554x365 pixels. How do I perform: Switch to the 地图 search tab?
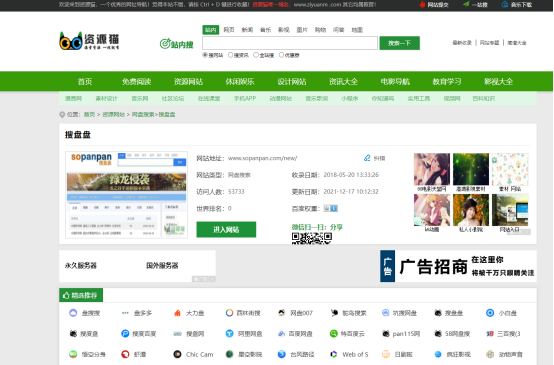(357, 30)
